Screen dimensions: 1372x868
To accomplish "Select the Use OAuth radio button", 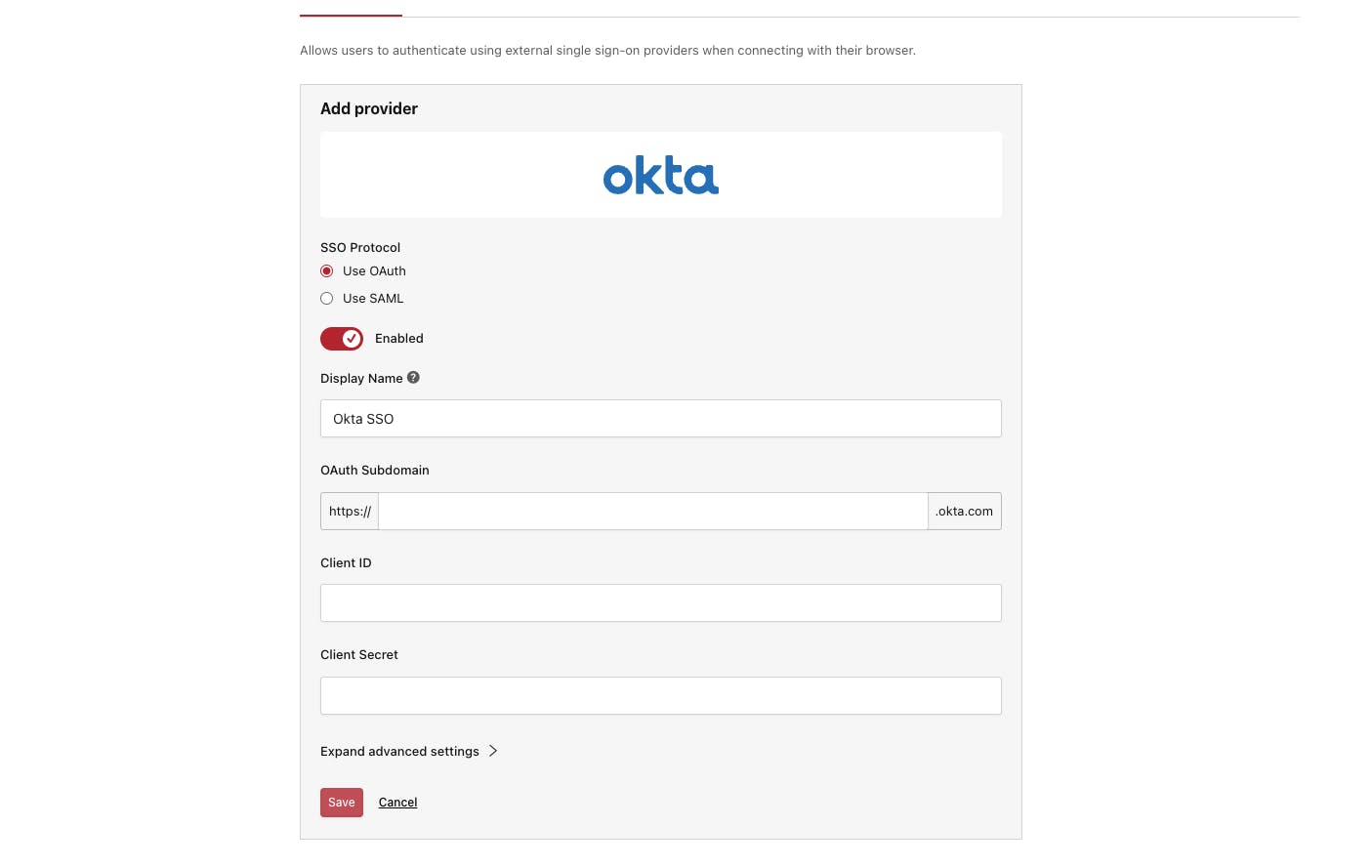I will 327,271.
